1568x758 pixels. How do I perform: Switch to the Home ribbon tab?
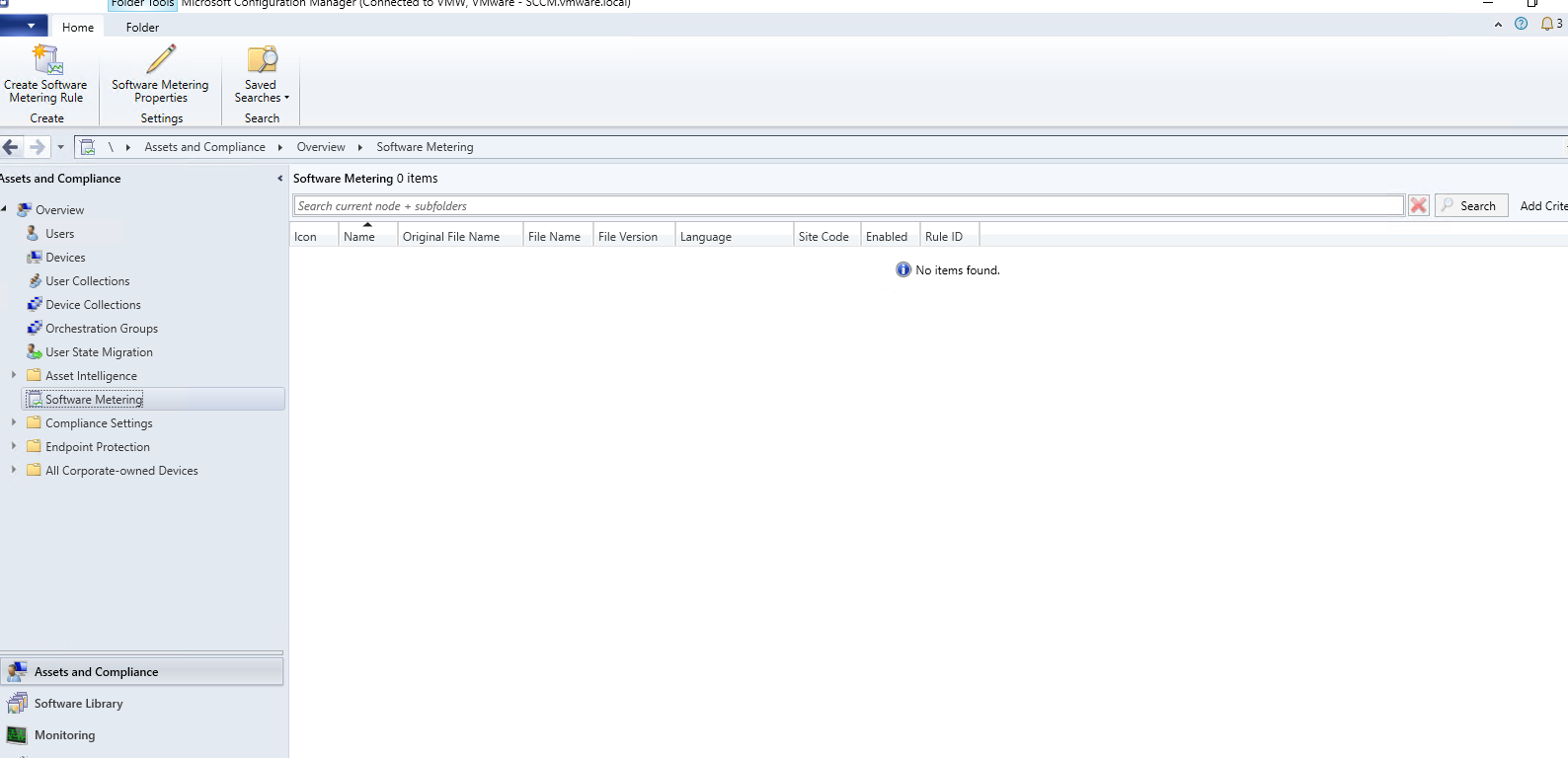click(78, 28)
